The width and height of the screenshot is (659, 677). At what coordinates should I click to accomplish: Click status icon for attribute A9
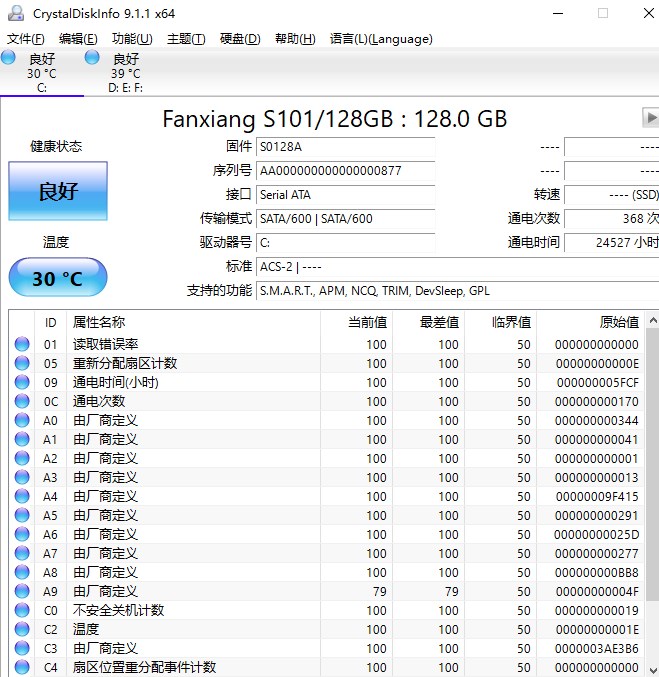click(22, 591)
